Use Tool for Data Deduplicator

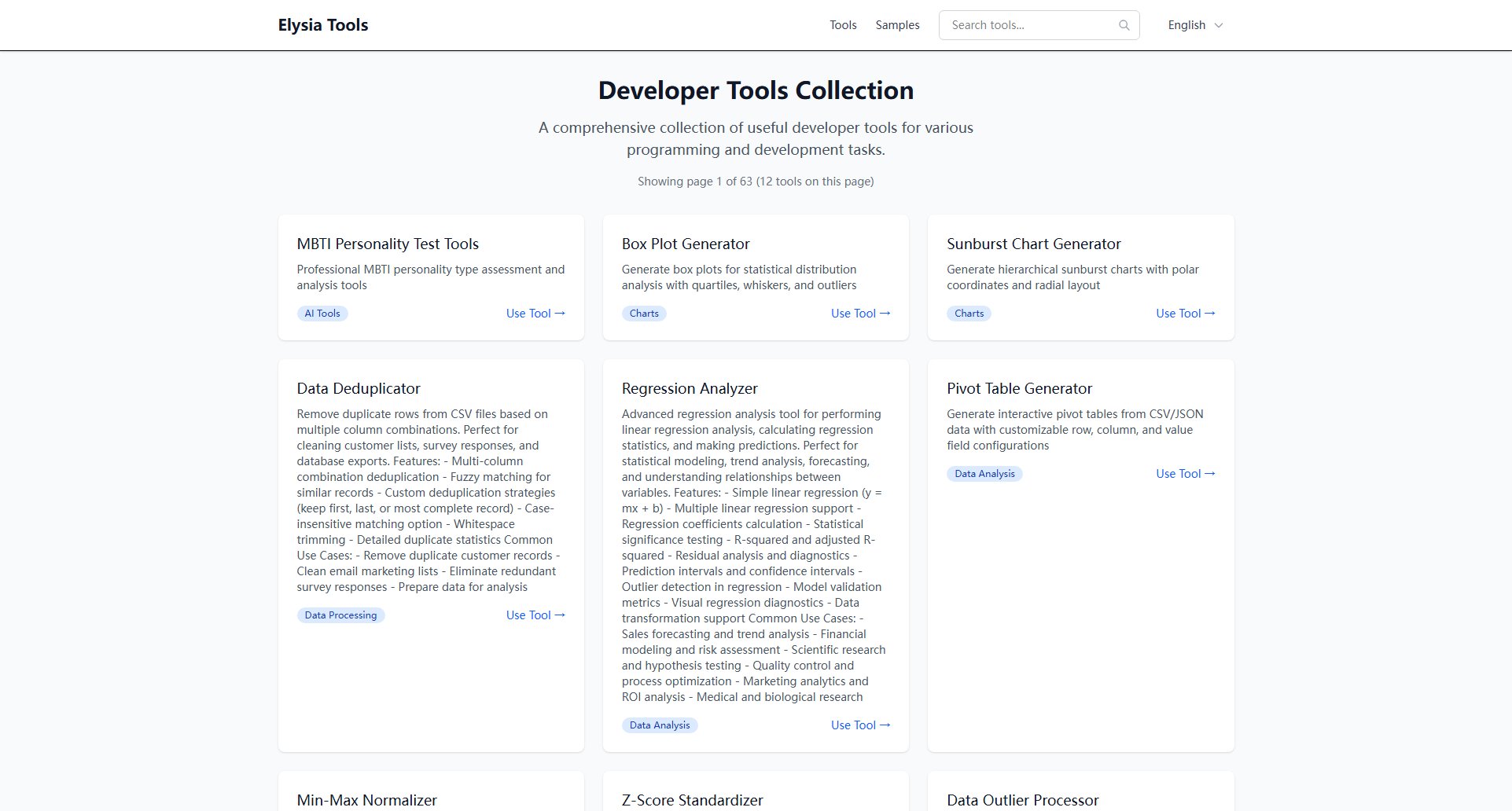point(535,615)
